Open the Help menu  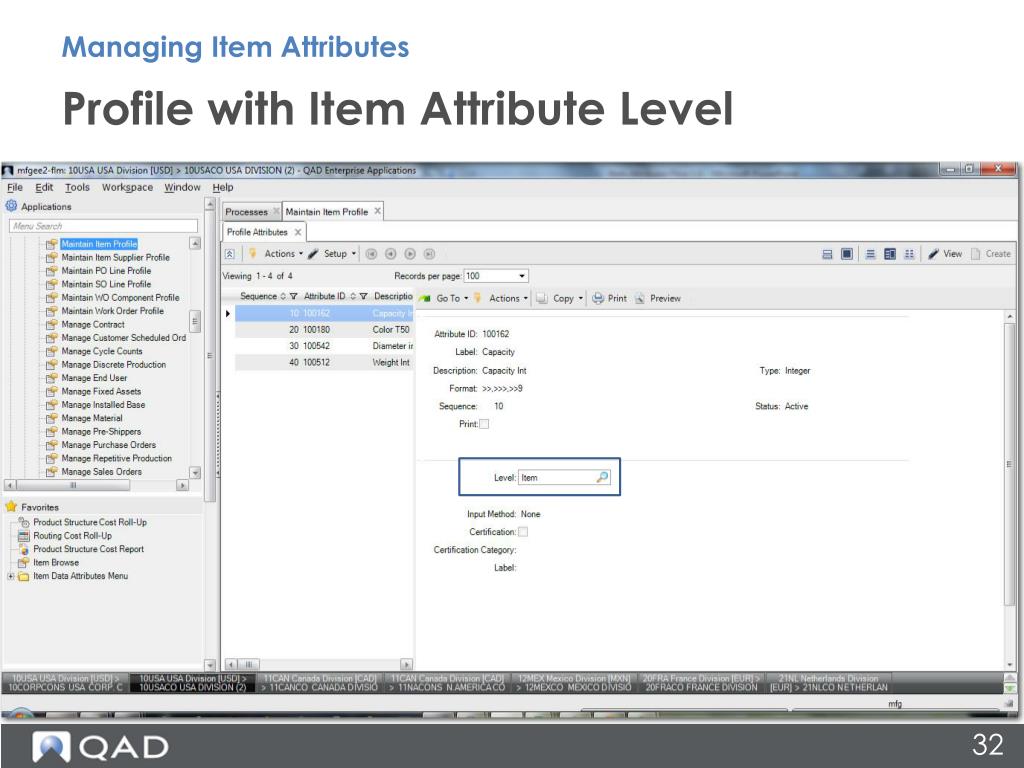223,187
